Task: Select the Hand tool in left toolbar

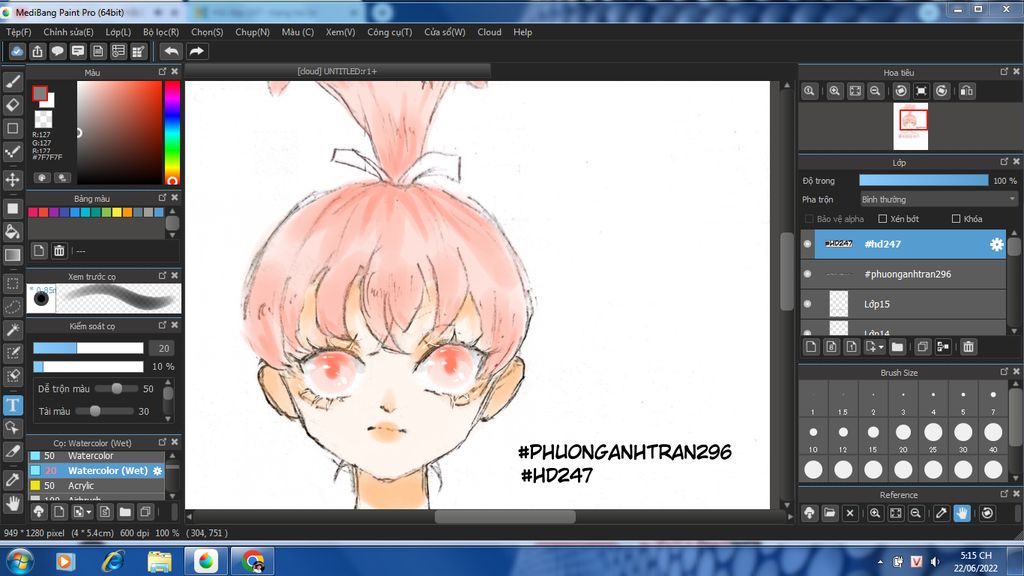Action: click(x=12, y=503)
